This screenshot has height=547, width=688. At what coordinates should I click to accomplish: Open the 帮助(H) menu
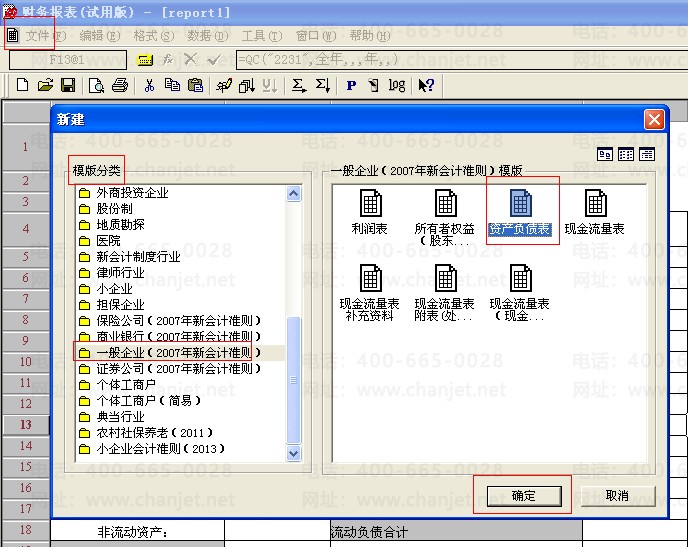[370, 36]
